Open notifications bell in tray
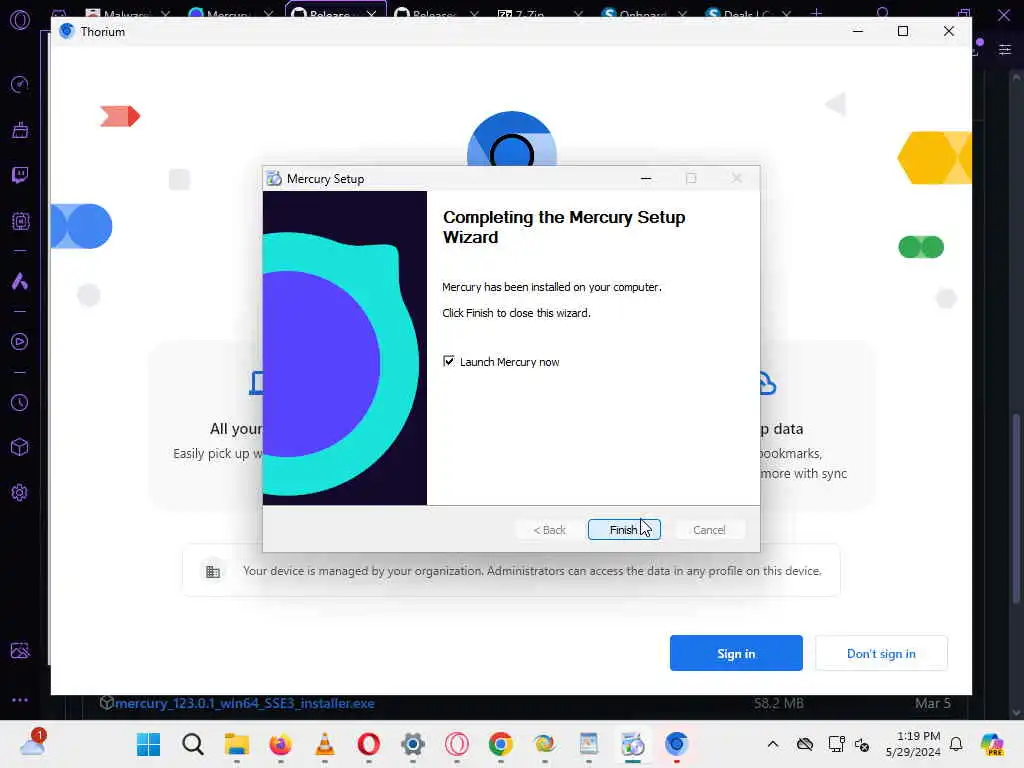 956,744
